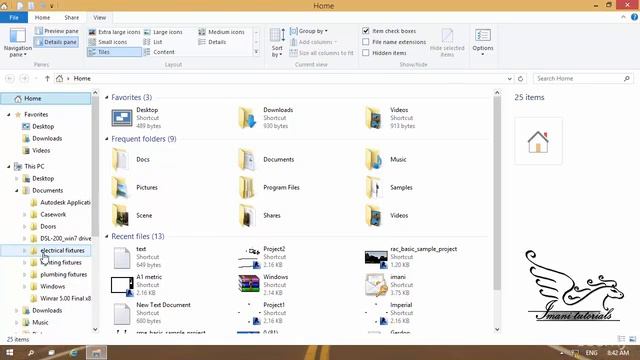640x360 pixels.
Task: Switch to Medium icons layout
Action: 221,32
